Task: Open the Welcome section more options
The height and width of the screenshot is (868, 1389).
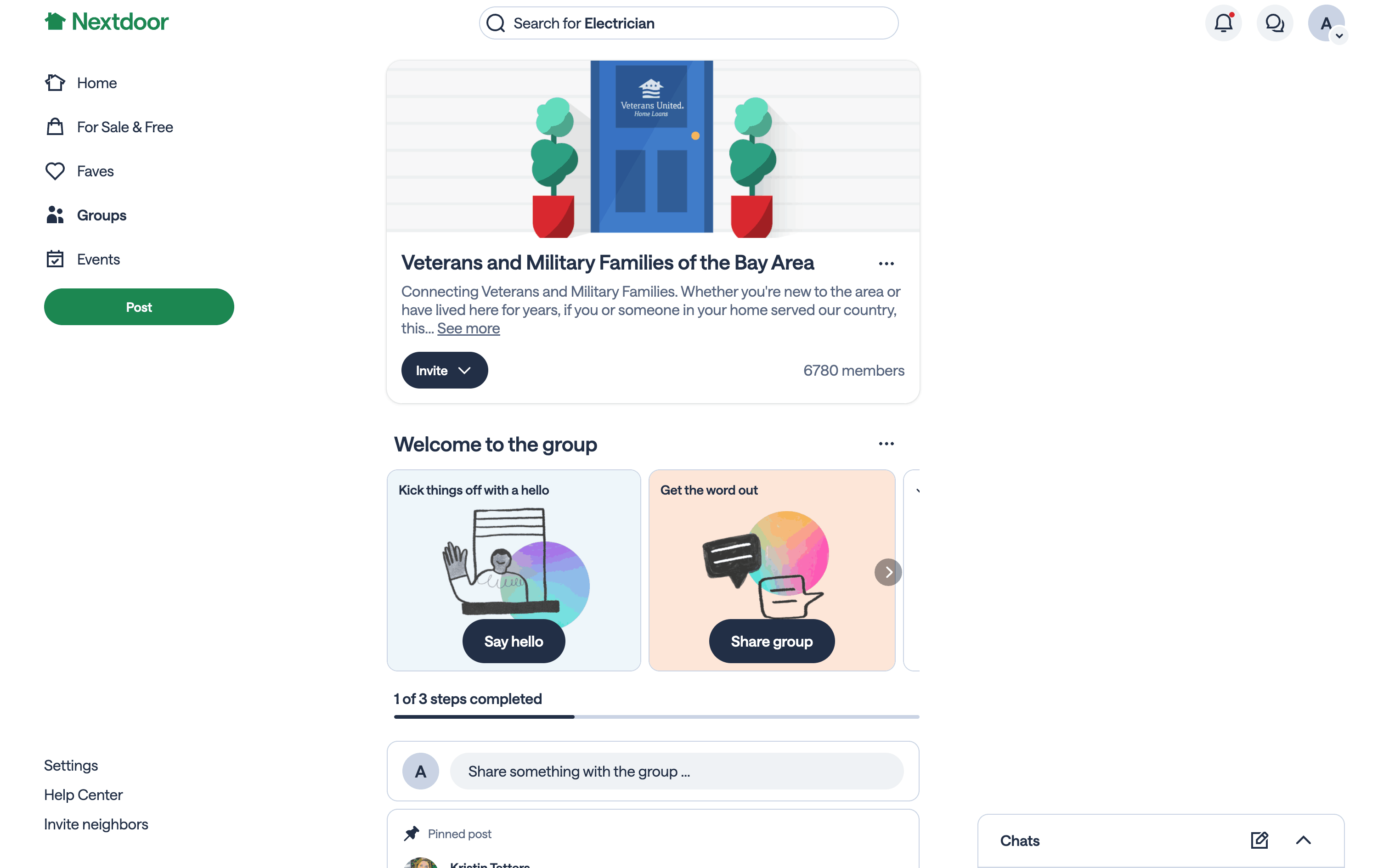Action: pyautogui.click(x=886, y=444)
